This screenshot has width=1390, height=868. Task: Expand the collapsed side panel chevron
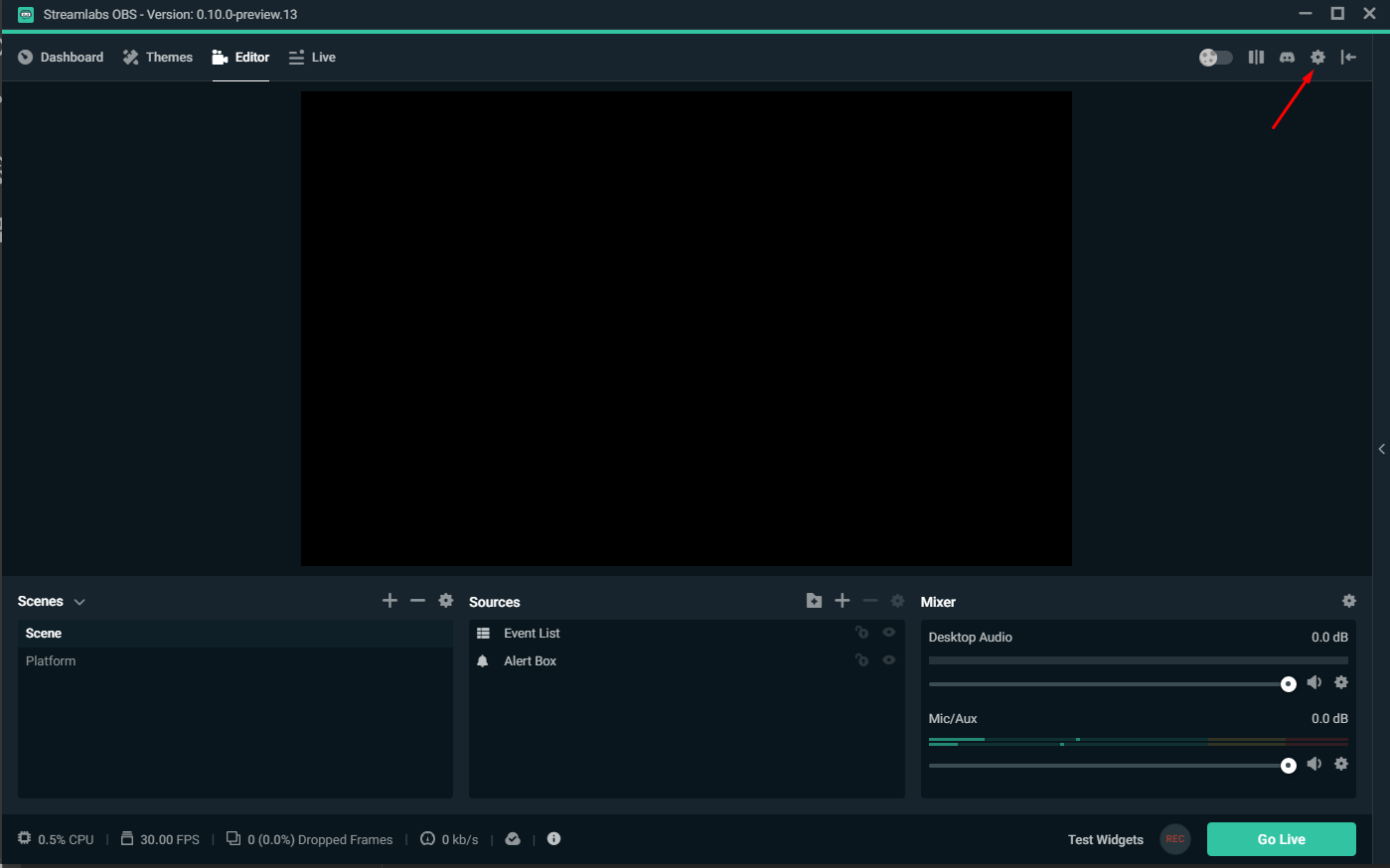1382,449
